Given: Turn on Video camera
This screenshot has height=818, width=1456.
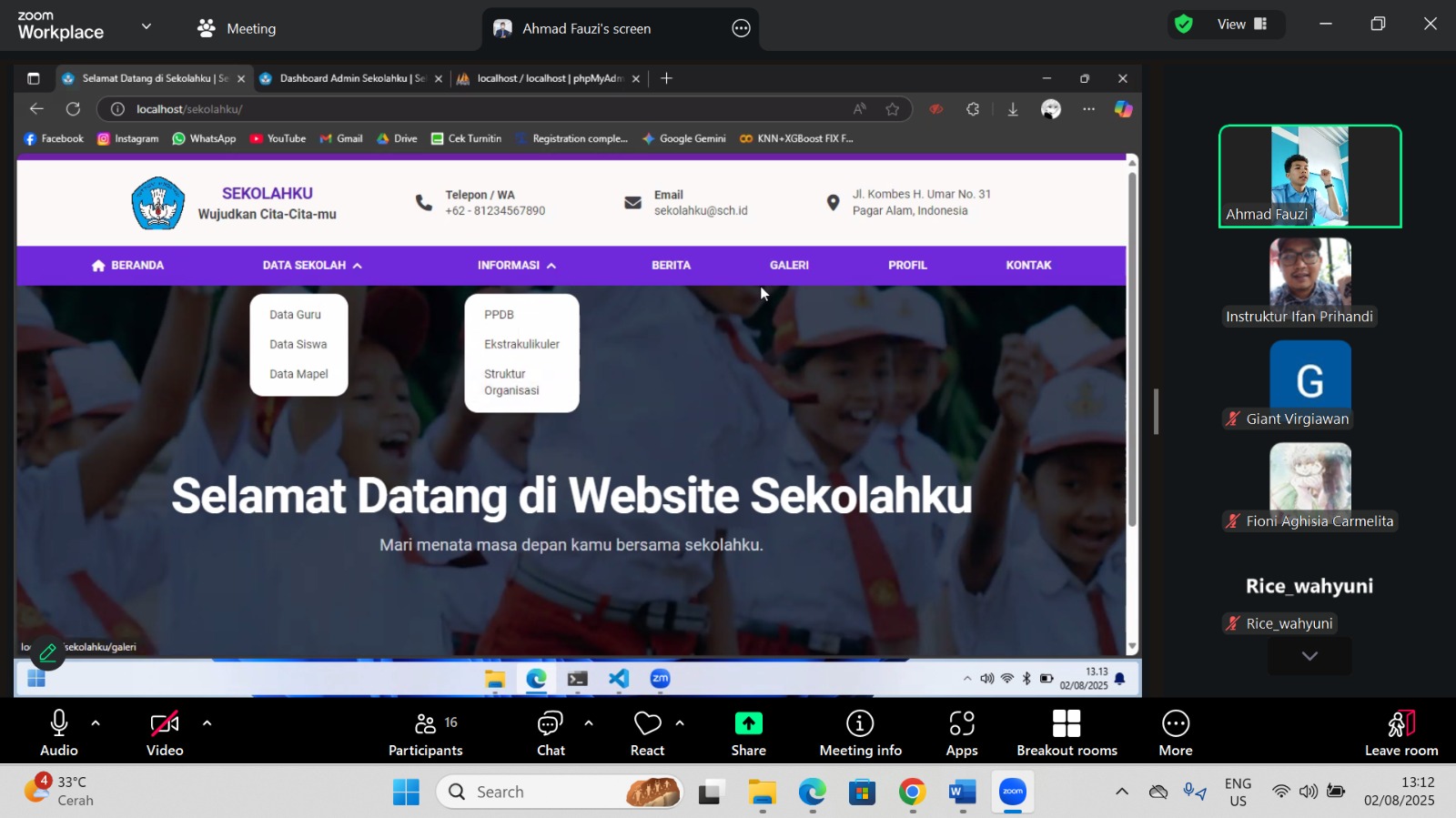Looking at the screenshot, I should tap(165, 724).
